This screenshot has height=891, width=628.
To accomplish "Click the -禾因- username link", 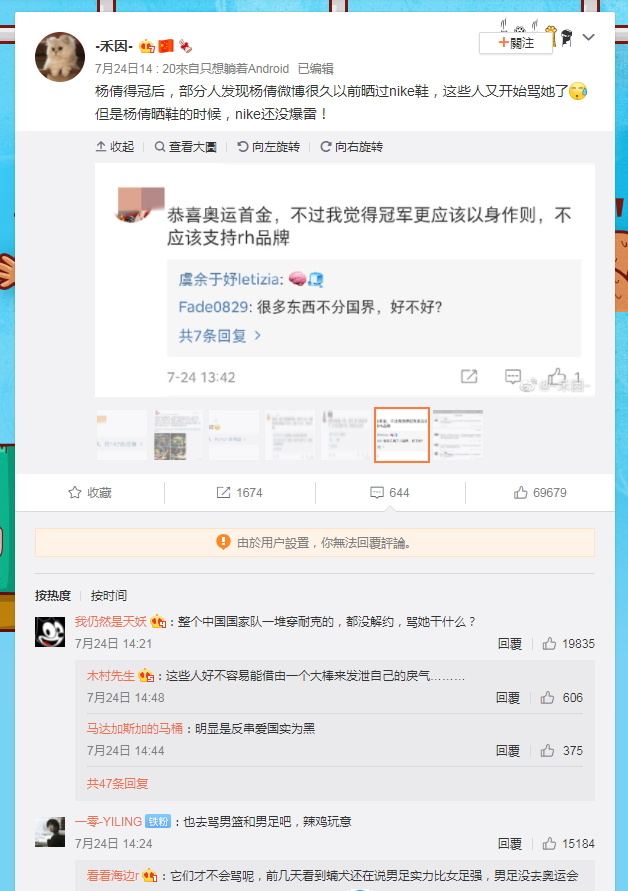I will [x=114, y=46].
